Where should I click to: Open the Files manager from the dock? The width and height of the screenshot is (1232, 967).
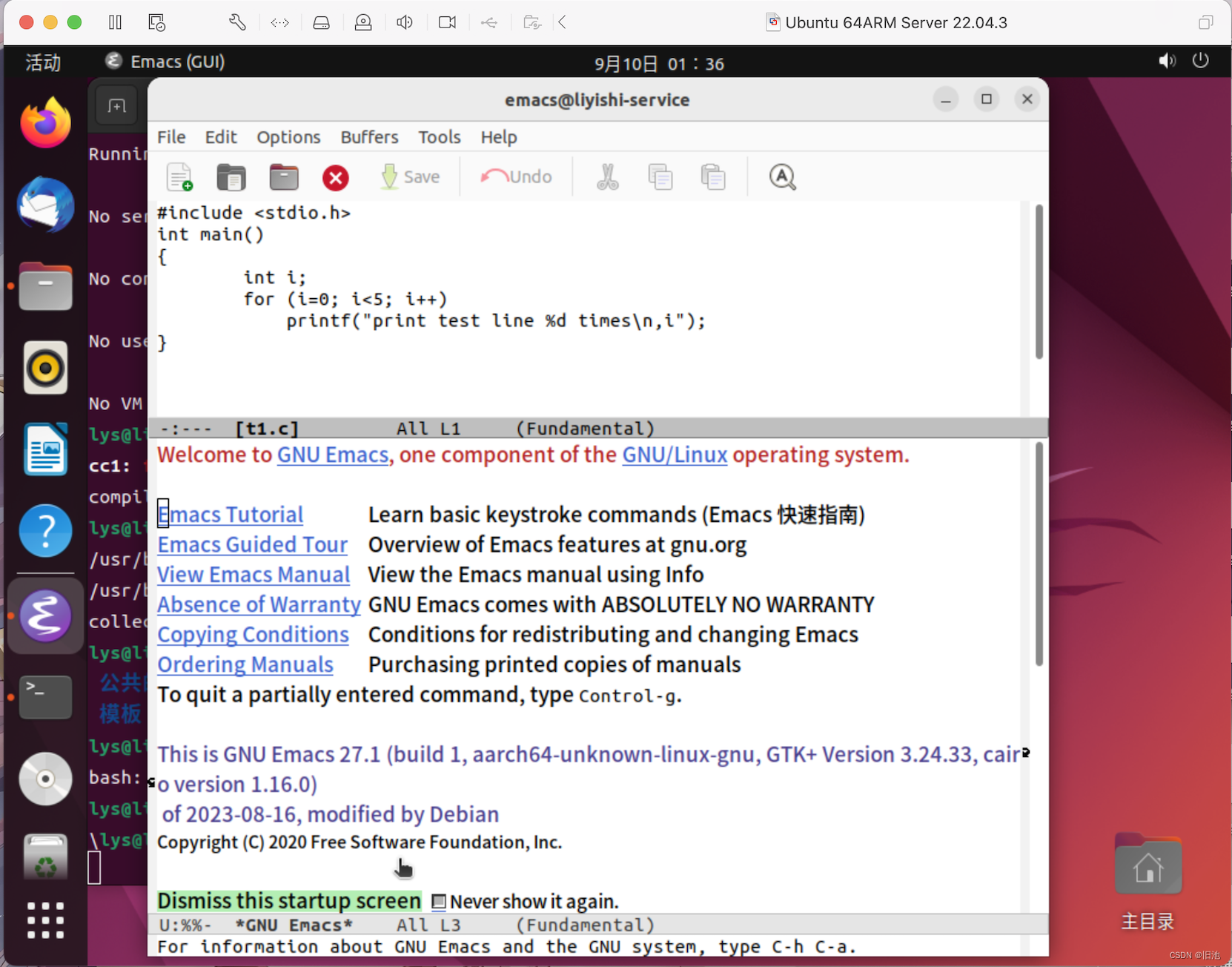point(45,286)
